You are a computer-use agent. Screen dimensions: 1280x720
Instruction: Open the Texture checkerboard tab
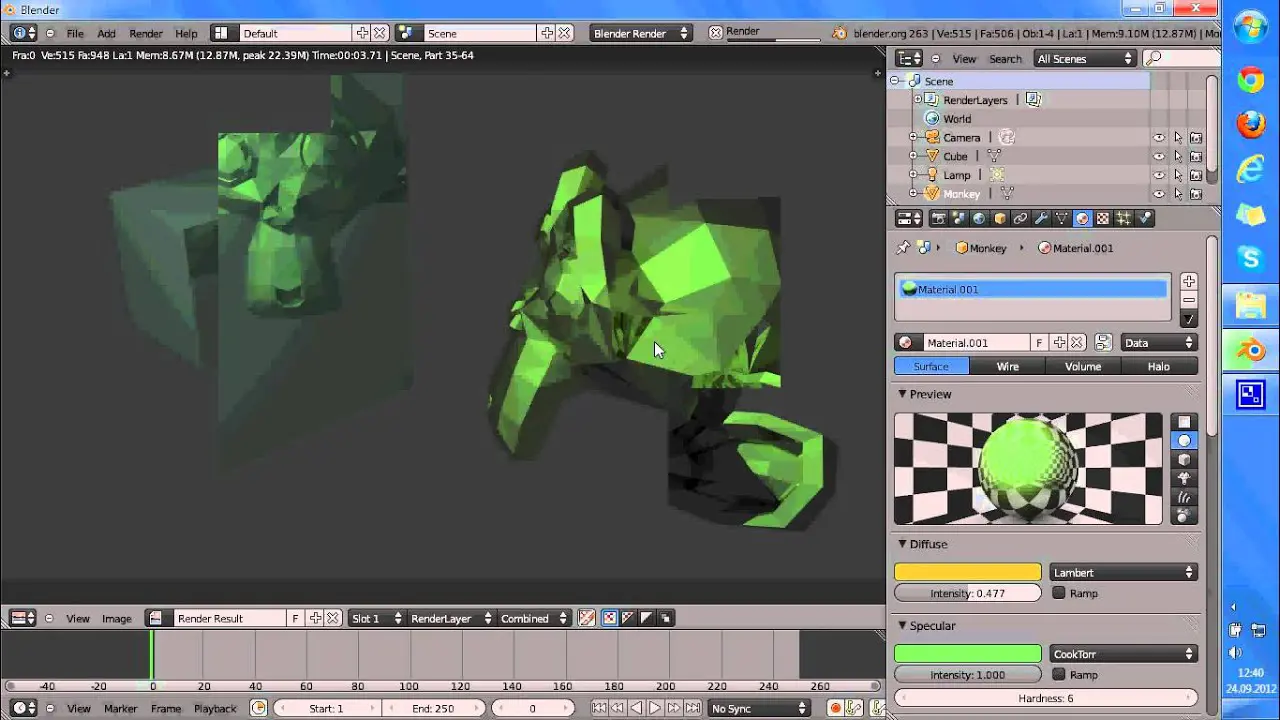click(1102, 218)
